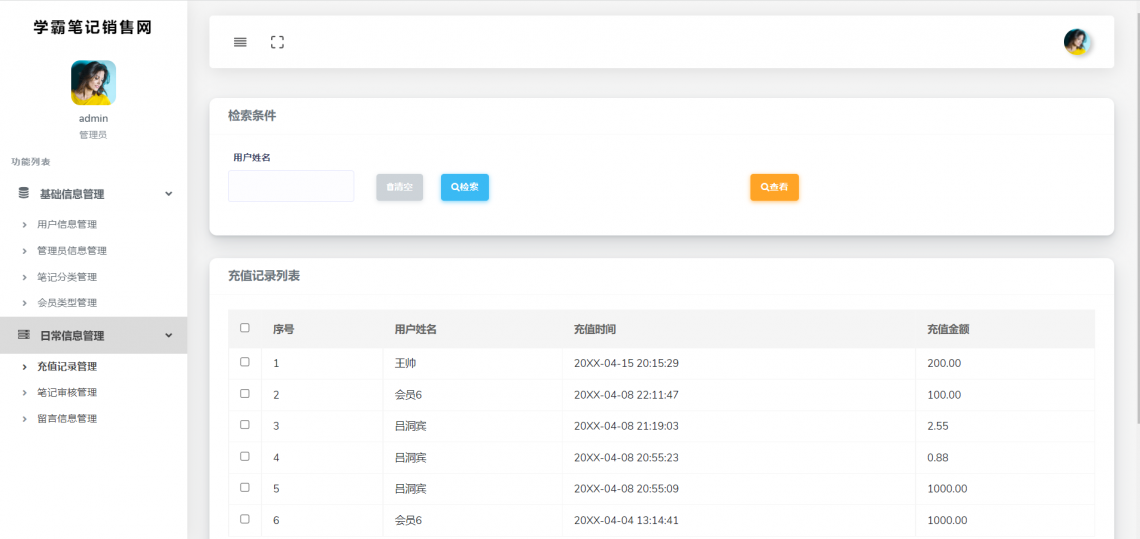Open 用户信息管理 page
This screenshot has height=539, width=1140.
tap(67, 225)
